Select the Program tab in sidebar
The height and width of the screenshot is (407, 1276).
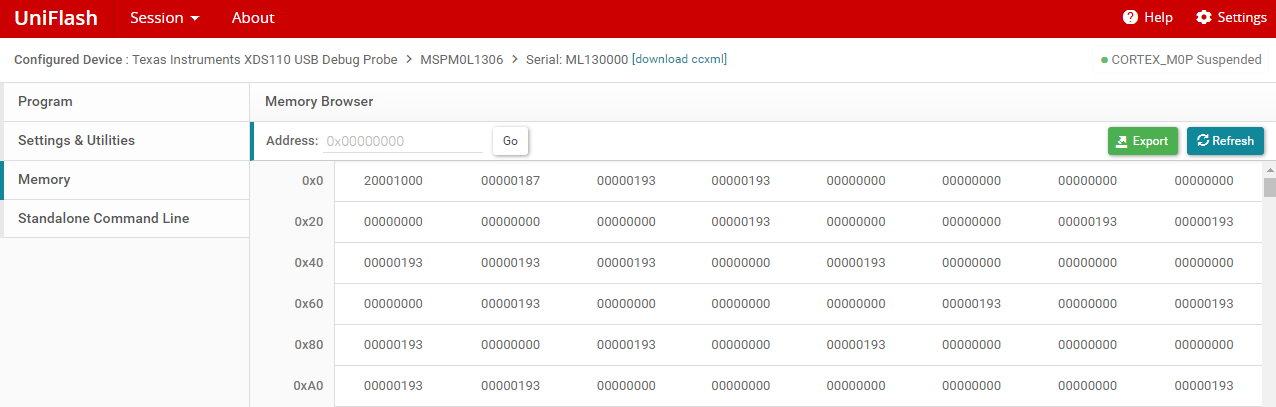(x=126, y=102)
